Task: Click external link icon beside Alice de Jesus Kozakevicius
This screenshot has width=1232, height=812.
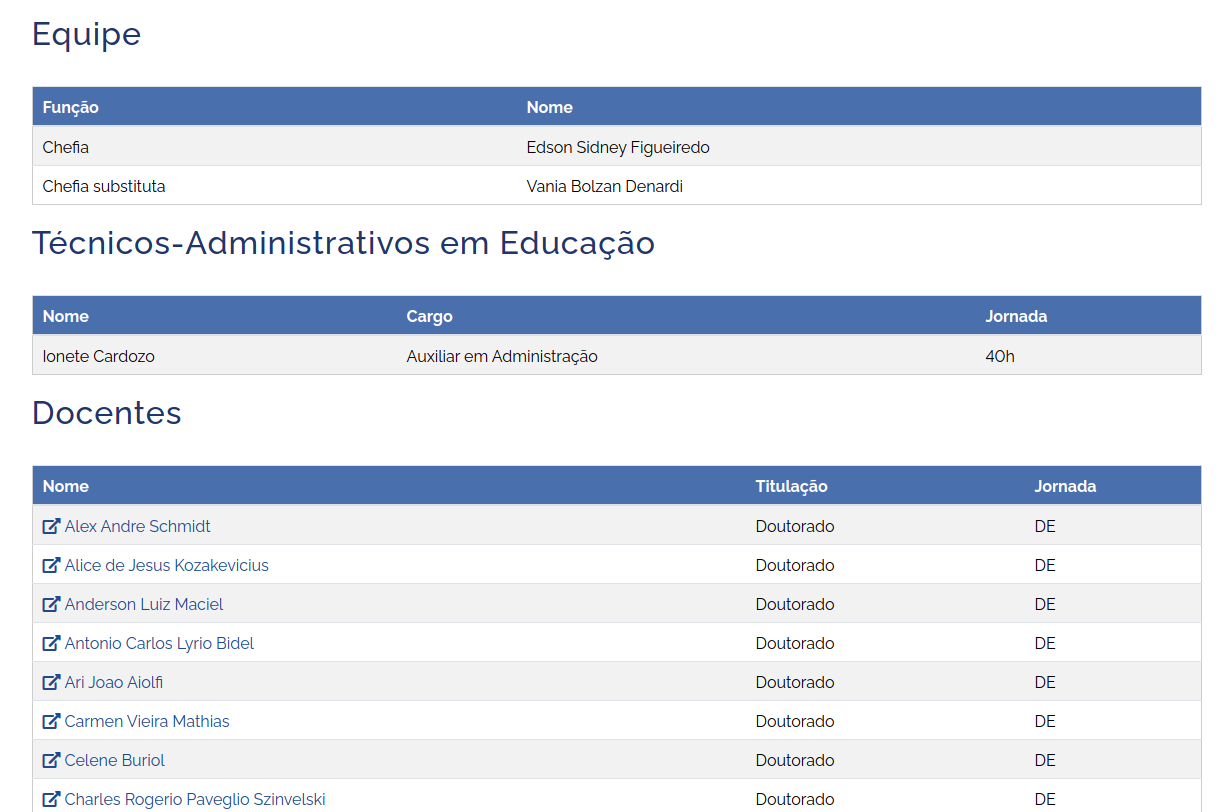Action: tap(51, 565)
